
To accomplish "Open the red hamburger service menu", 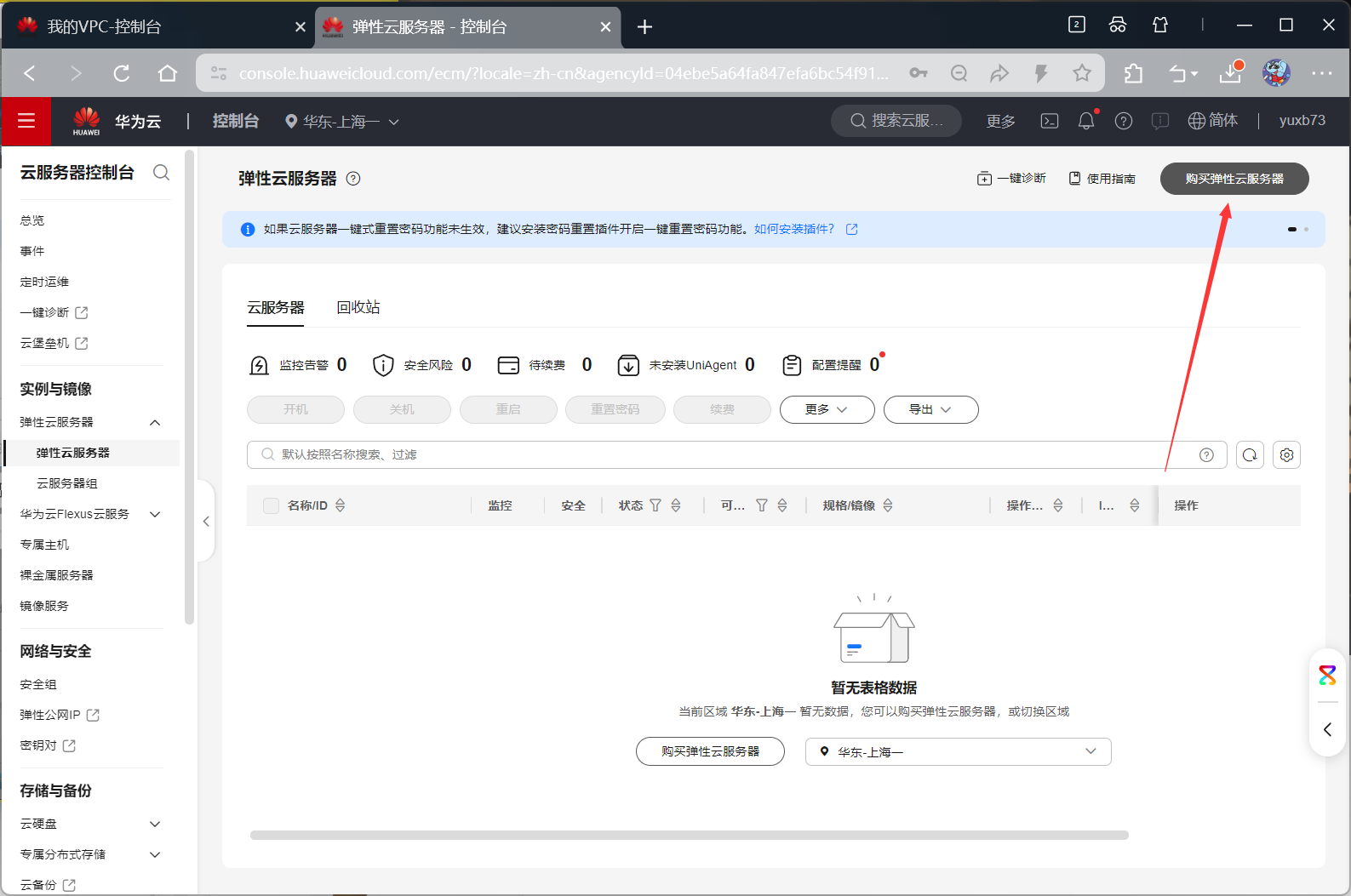I will [x=26, y=121].
